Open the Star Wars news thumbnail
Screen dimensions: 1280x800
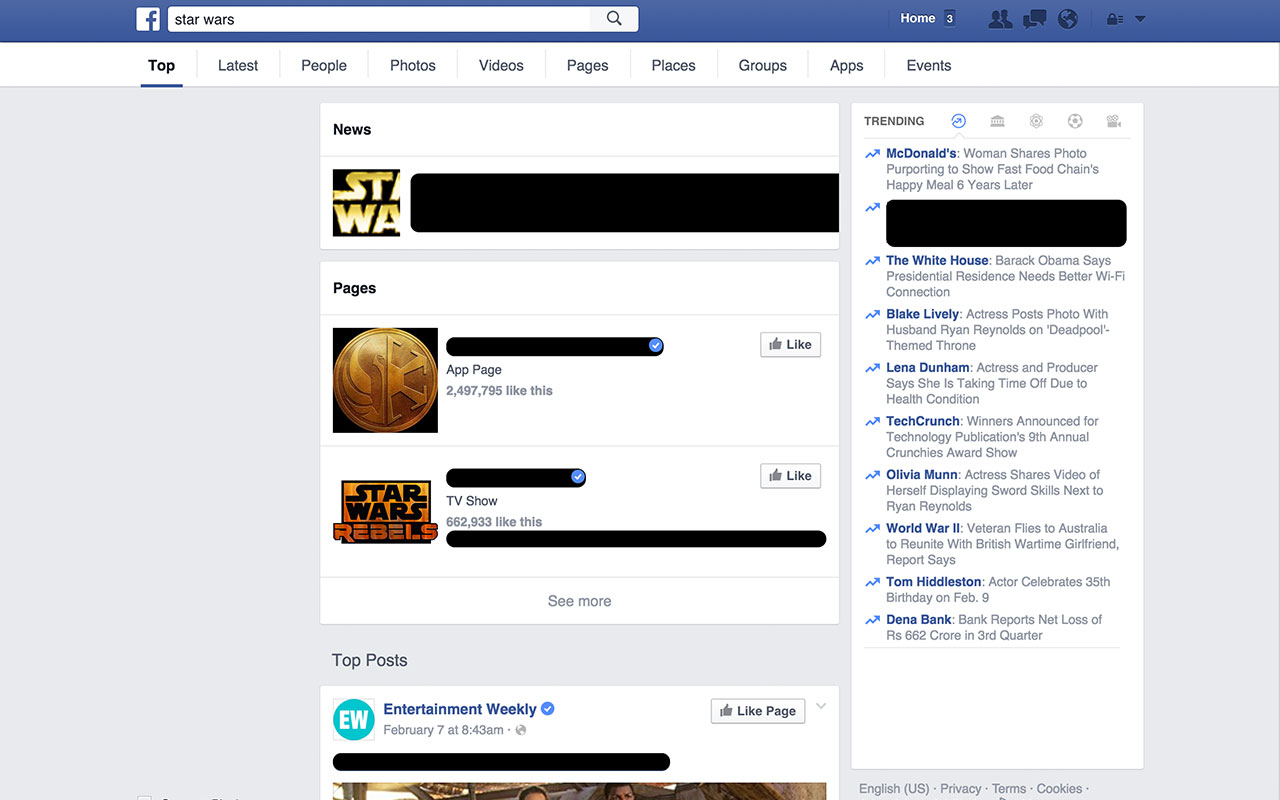(x=366, y=203)
